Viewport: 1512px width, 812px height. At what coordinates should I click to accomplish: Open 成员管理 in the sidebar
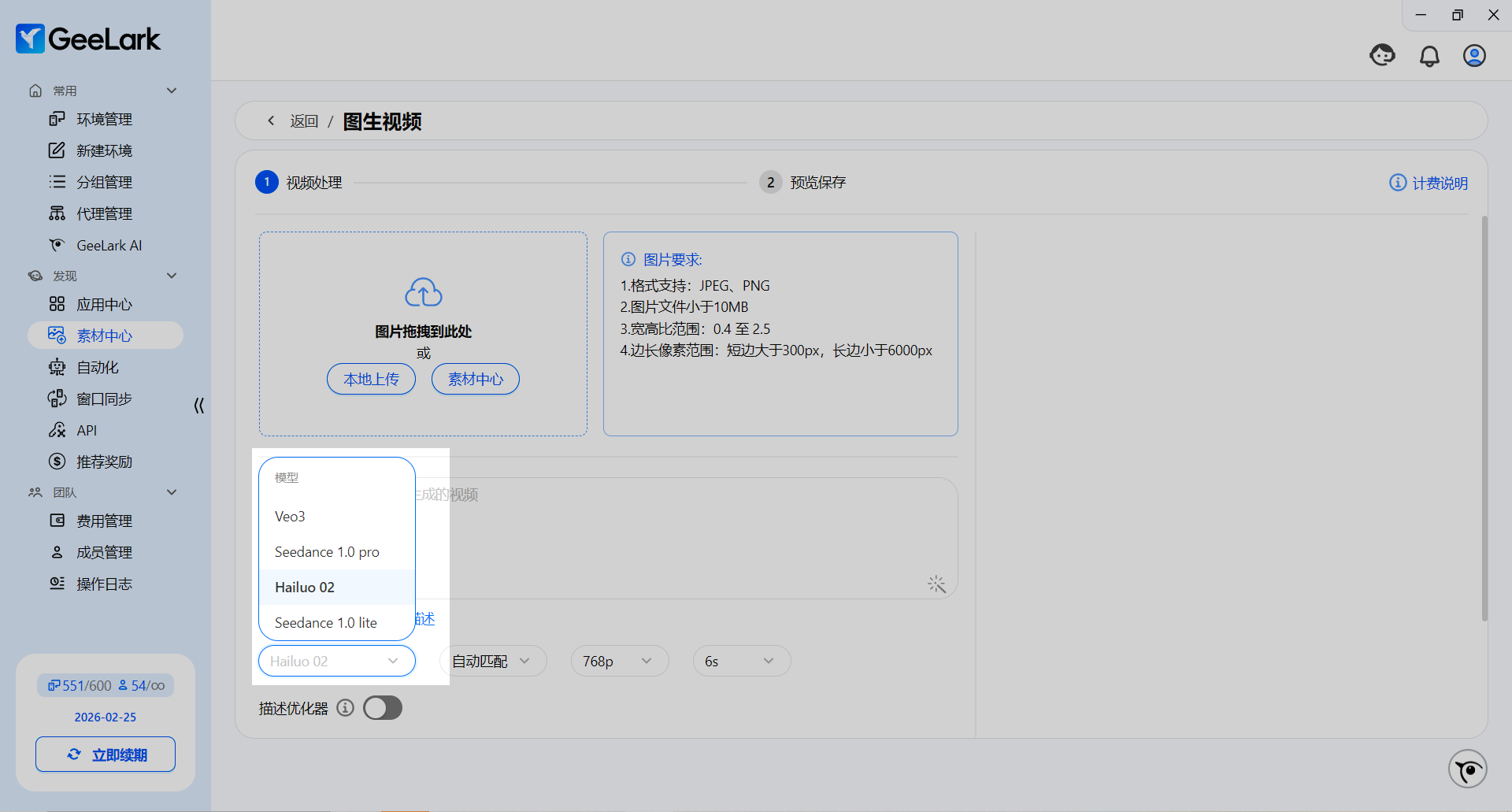pyautogui.click(x=106, y=552)
